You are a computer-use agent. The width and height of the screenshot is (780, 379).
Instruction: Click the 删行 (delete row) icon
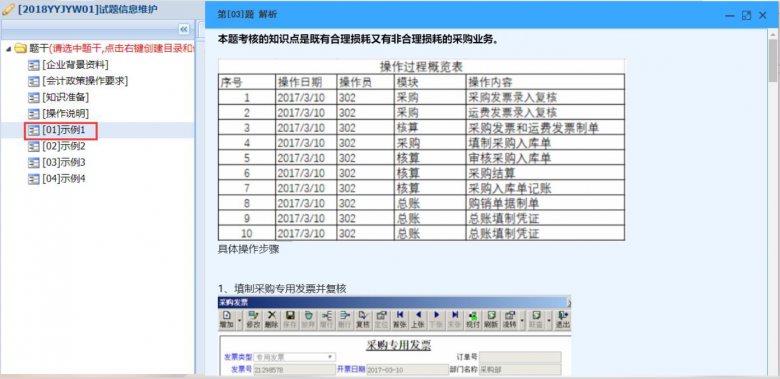(345, 319)
